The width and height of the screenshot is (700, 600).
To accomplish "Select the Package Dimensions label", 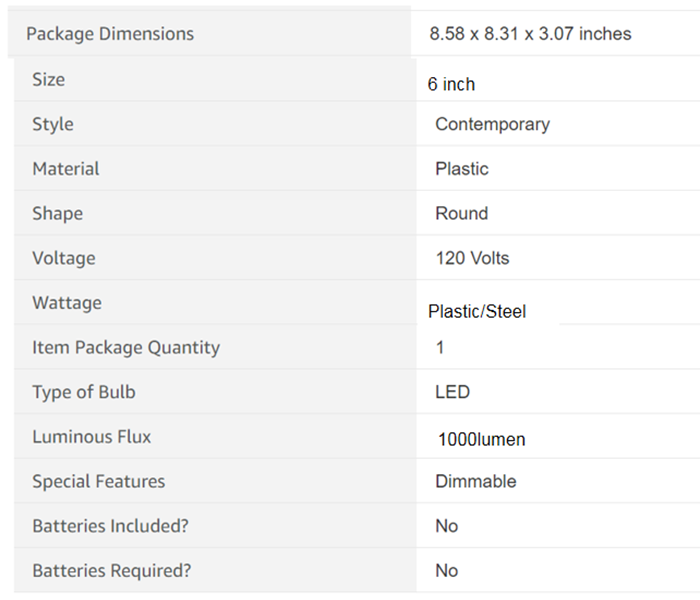I will (x=110, y=34).
